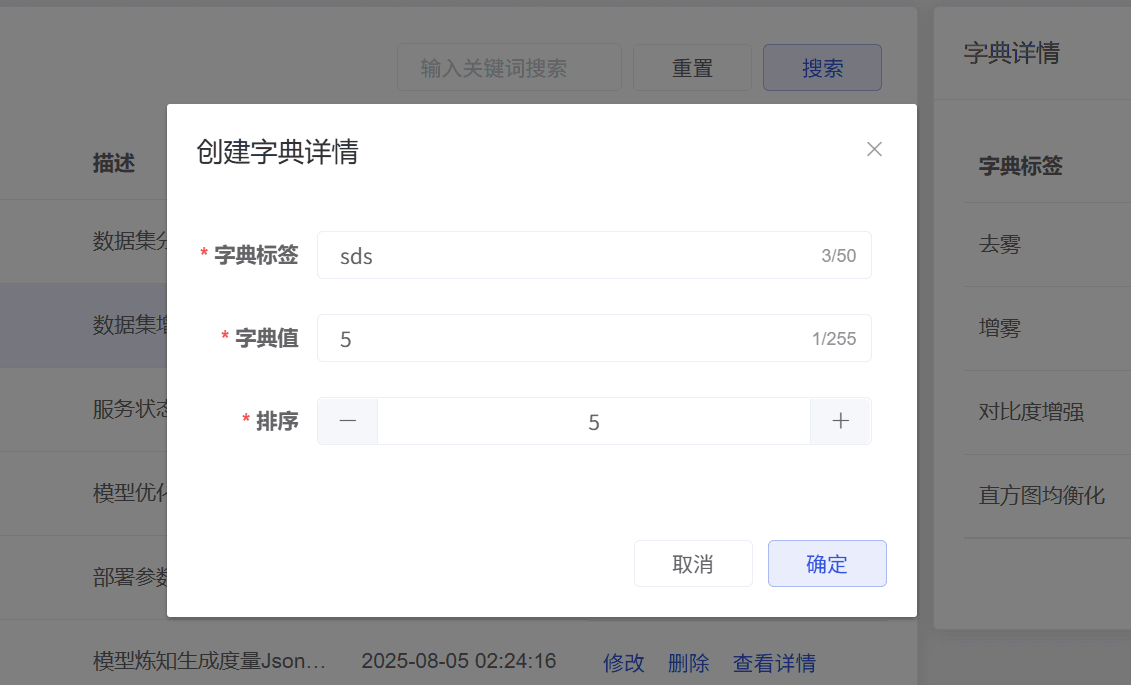This screenshot has width=1131, height=685.
Task: Decrease 排序 value with minus button
Action: (x=348, y=421)
